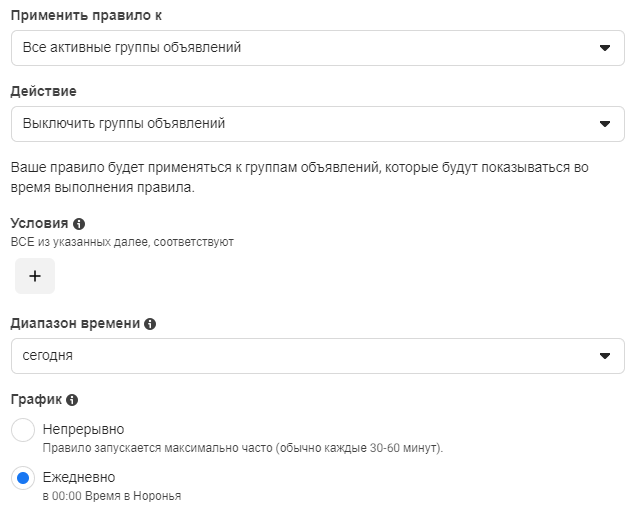Click the Диапазон времени heading text
The height and width of the screenshot is (505, 635).
coord(75,324)
